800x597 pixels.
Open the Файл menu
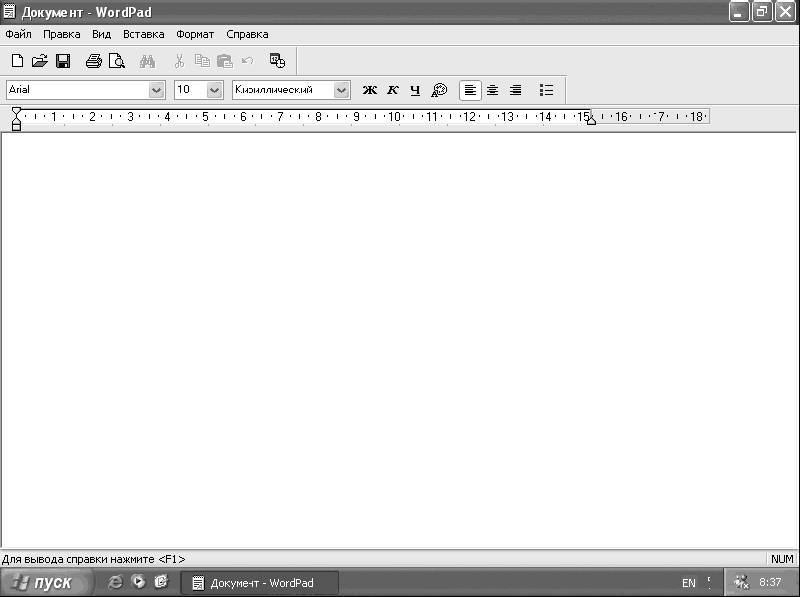coord(18,34)
